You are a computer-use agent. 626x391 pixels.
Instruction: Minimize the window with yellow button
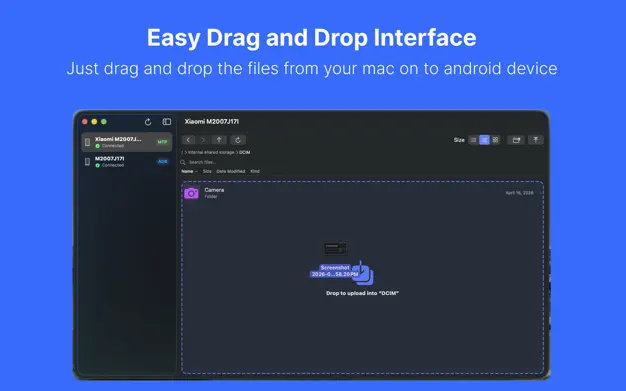coord(94,122)
